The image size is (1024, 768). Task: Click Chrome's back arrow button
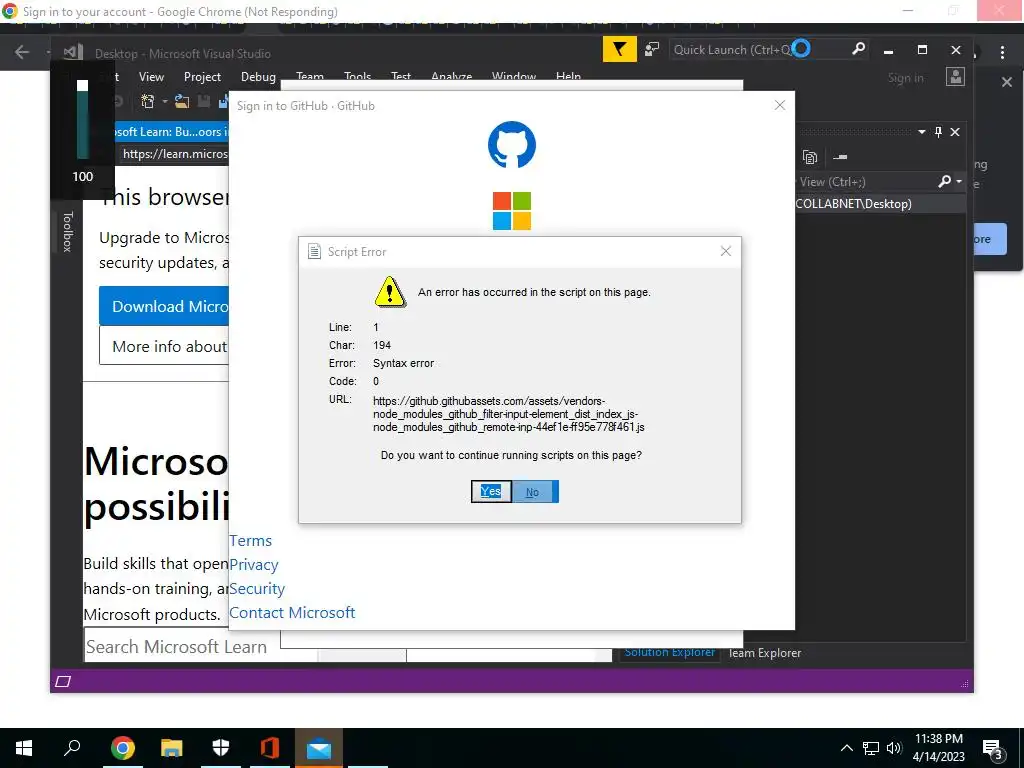pos(22,52)
